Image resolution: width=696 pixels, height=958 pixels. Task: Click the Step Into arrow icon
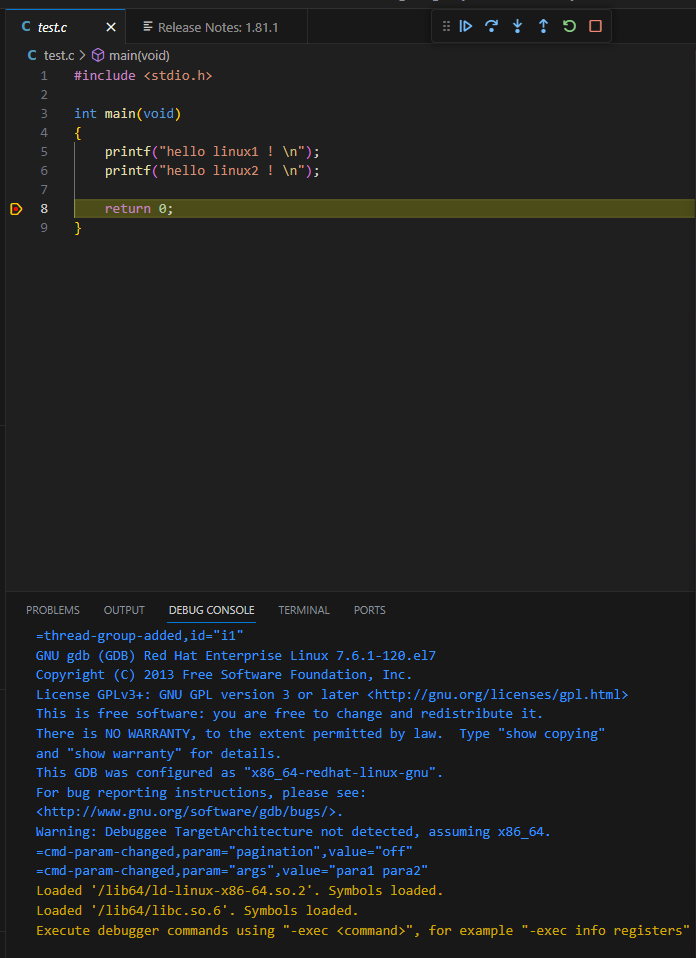point(518,26)
